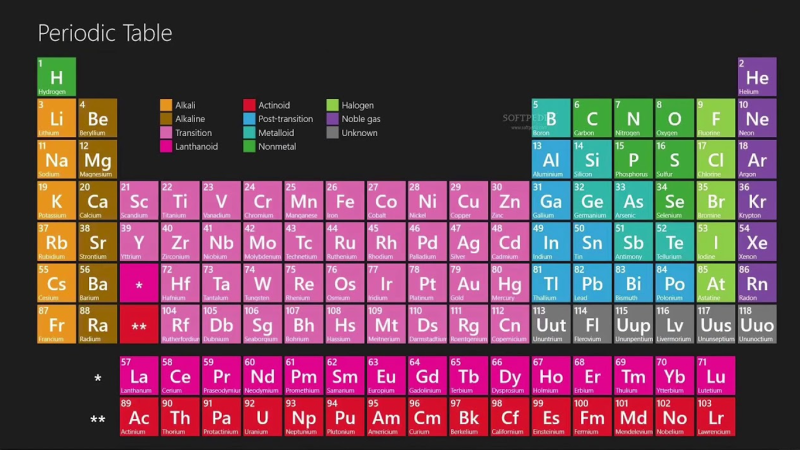This screenshot has height=450, width=800.
Task: Open the Carbon element tile
Action: click(x=592, y=118)
